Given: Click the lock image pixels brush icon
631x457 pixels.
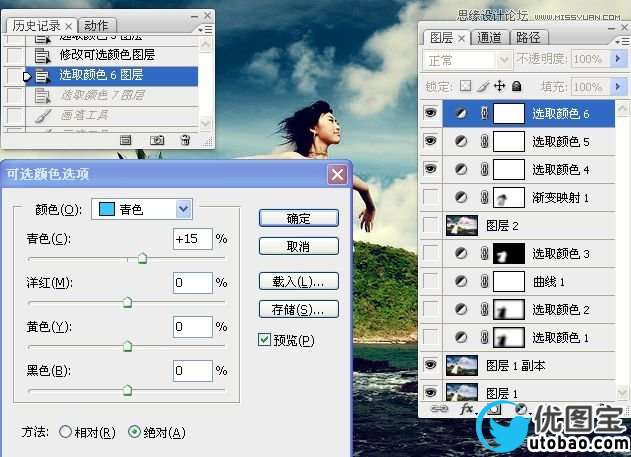Looking at the screenshot, I should (x=483, y=86).
